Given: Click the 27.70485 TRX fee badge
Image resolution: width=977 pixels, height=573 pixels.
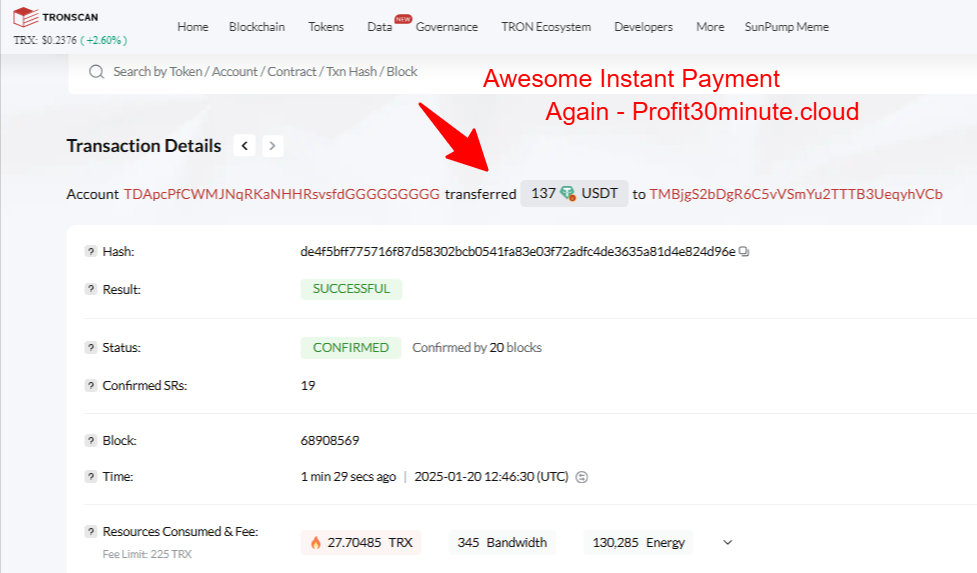Looking at the screenshot, I should pyautogui.click(x=361, y=542).
